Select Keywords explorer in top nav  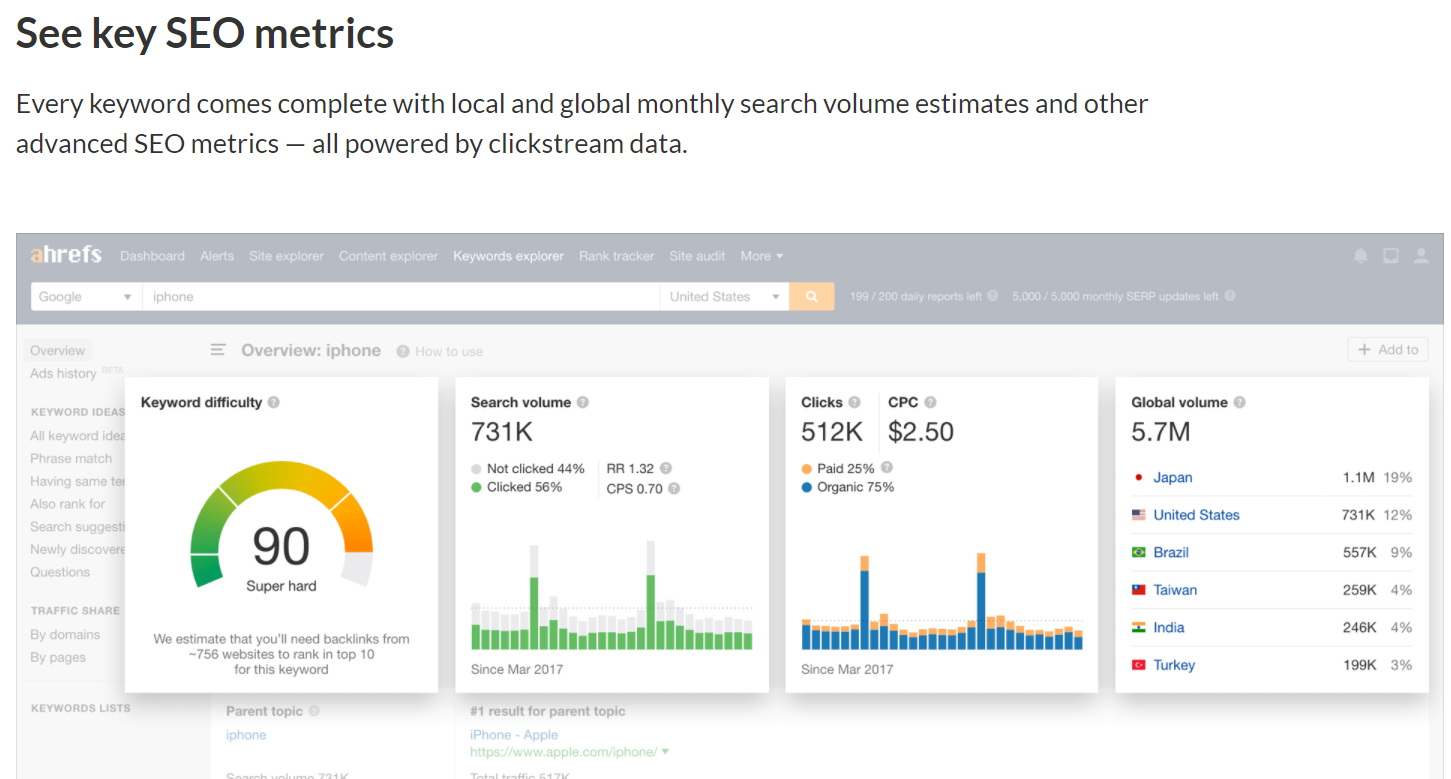point(508,256)
